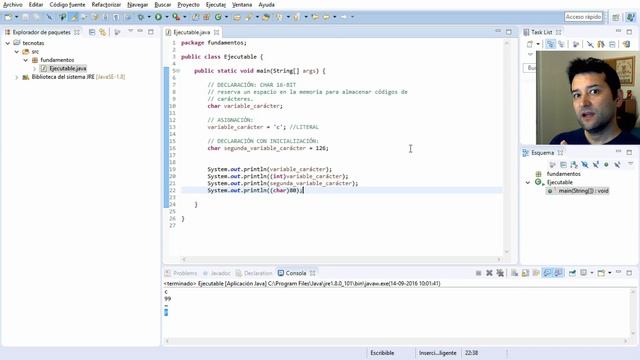Switch to the Declaration tab
This screenshot has height=360, width=640.
coord(254,273)
